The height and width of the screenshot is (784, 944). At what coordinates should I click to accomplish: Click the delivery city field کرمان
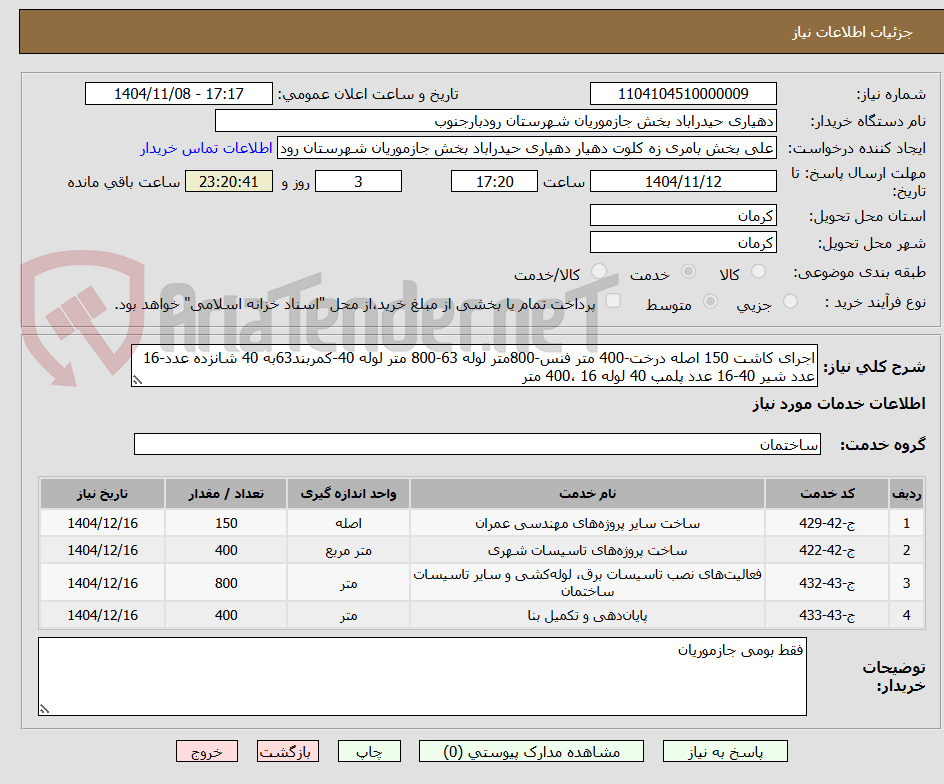tap(683, 243)
